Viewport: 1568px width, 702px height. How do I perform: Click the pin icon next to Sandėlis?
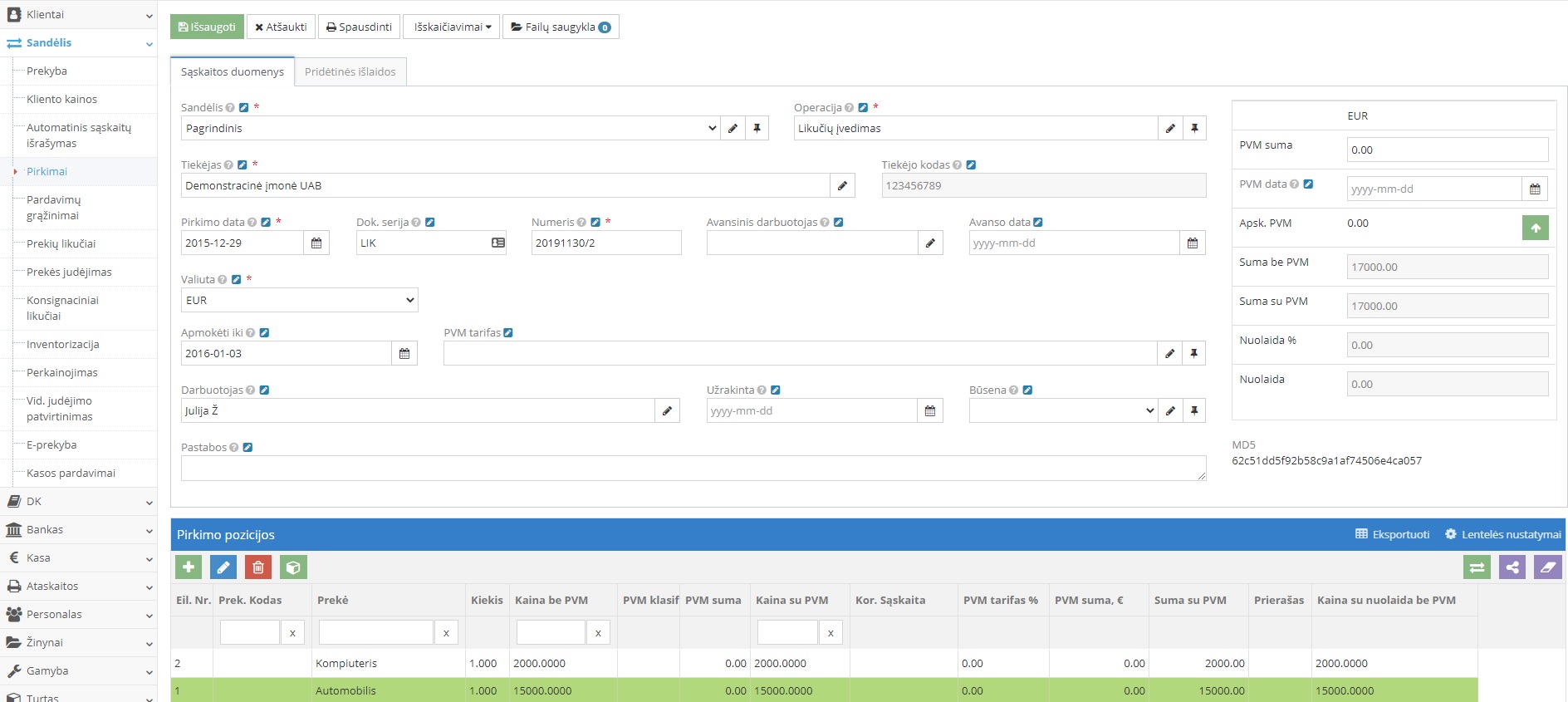(757, 129)
